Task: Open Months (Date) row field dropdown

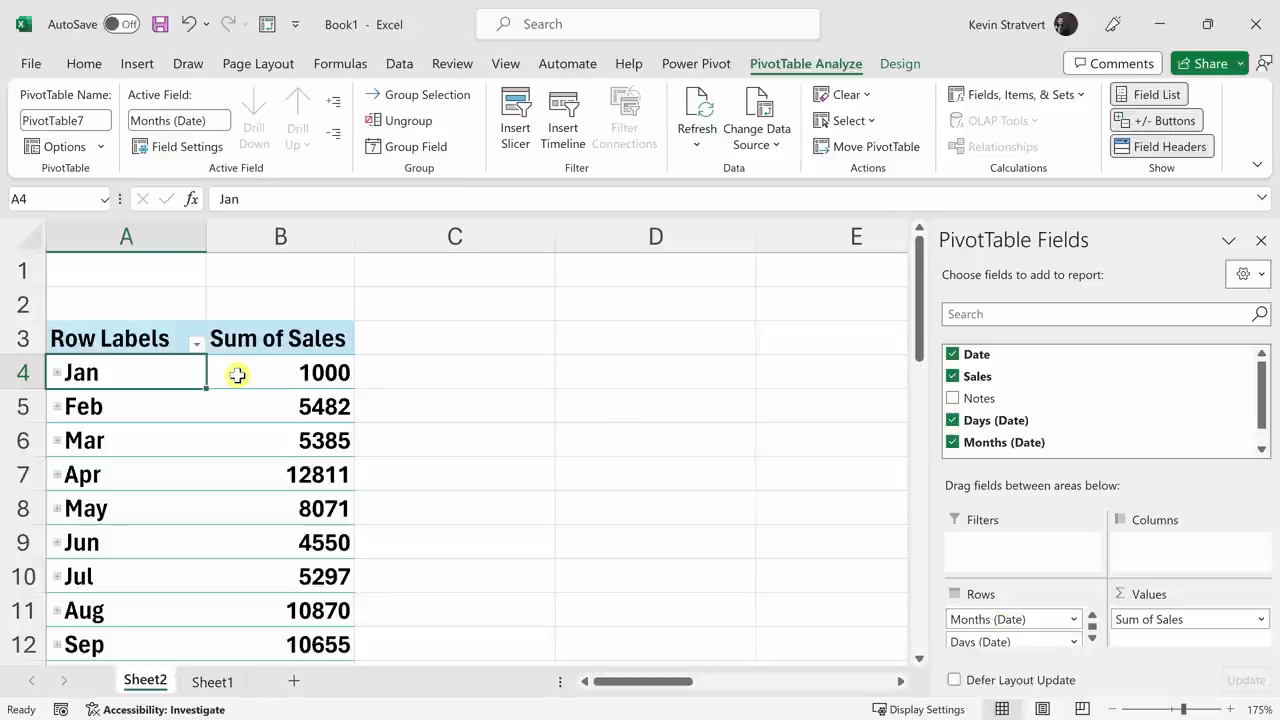Action: pos(1074,619)
